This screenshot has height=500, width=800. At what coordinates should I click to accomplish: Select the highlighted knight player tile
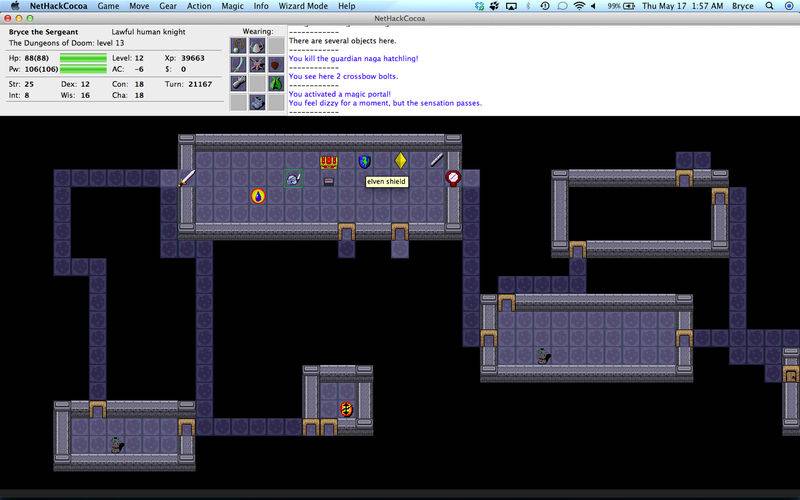pyautogui.click(x=293, y=179)
